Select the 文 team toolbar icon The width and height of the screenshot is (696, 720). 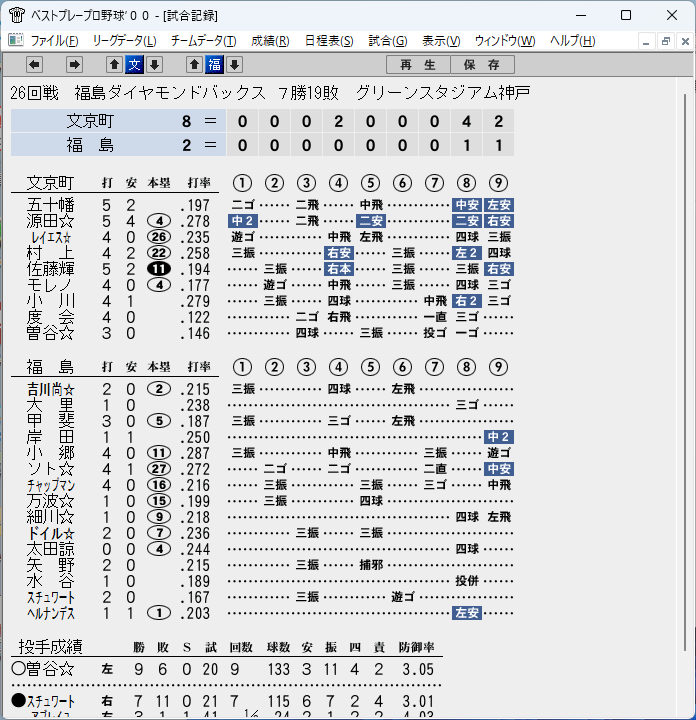[135, 65]
